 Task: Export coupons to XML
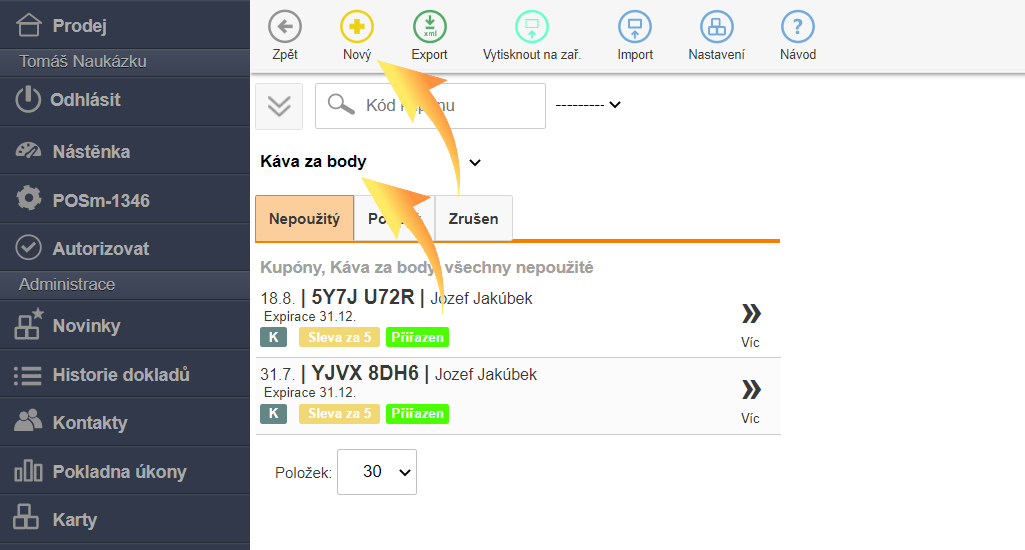430,27
